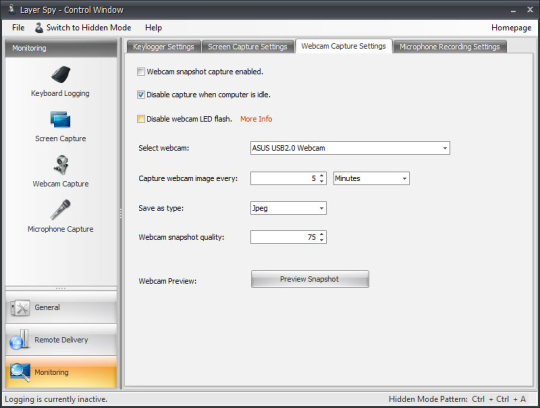Click the General tools icon
The height and width of the screenshot is (408, 540).
click(20, 308)
